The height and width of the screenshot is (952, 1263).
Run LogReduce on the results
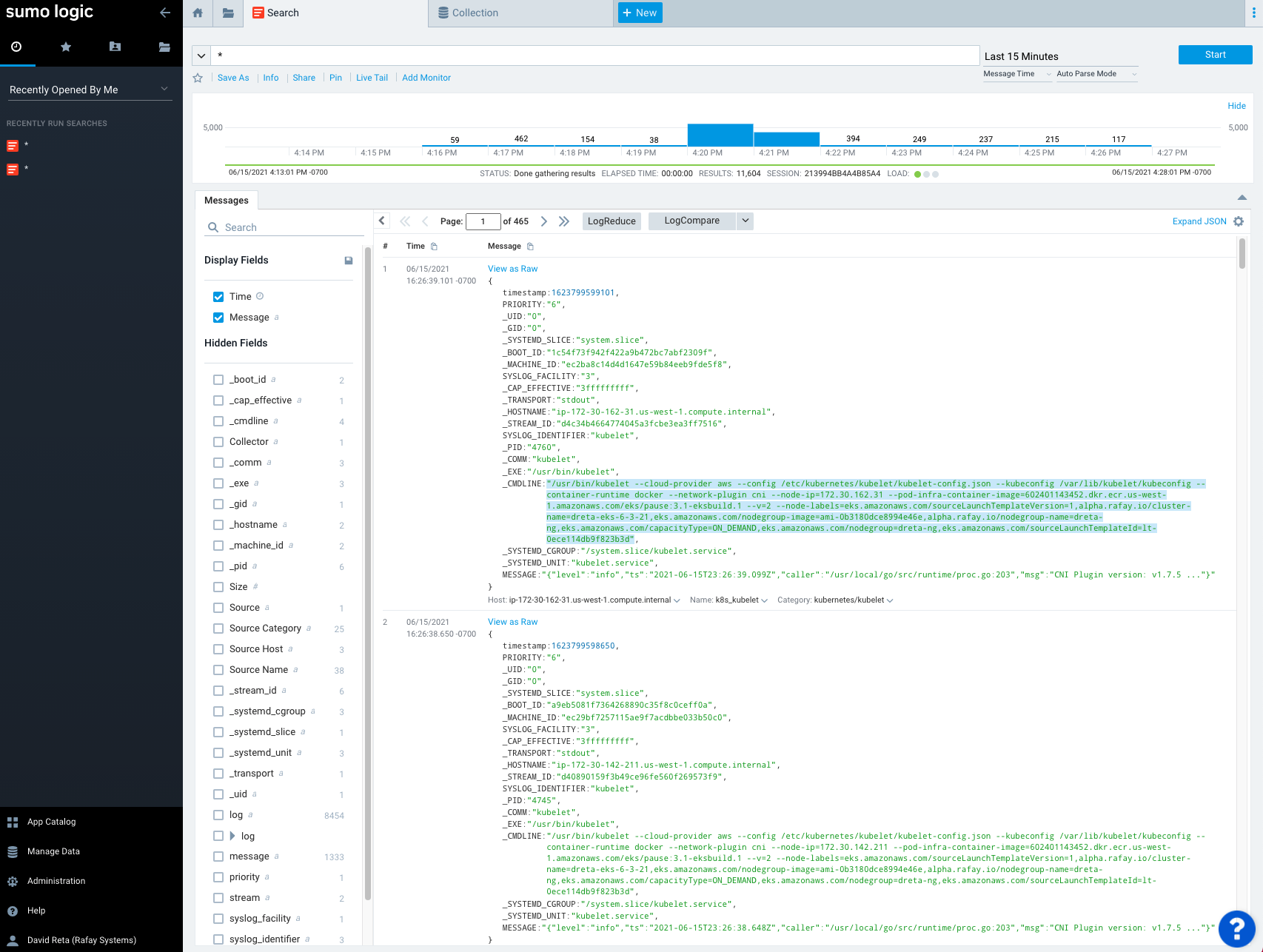pyautogui.click(x=612, y=221)
